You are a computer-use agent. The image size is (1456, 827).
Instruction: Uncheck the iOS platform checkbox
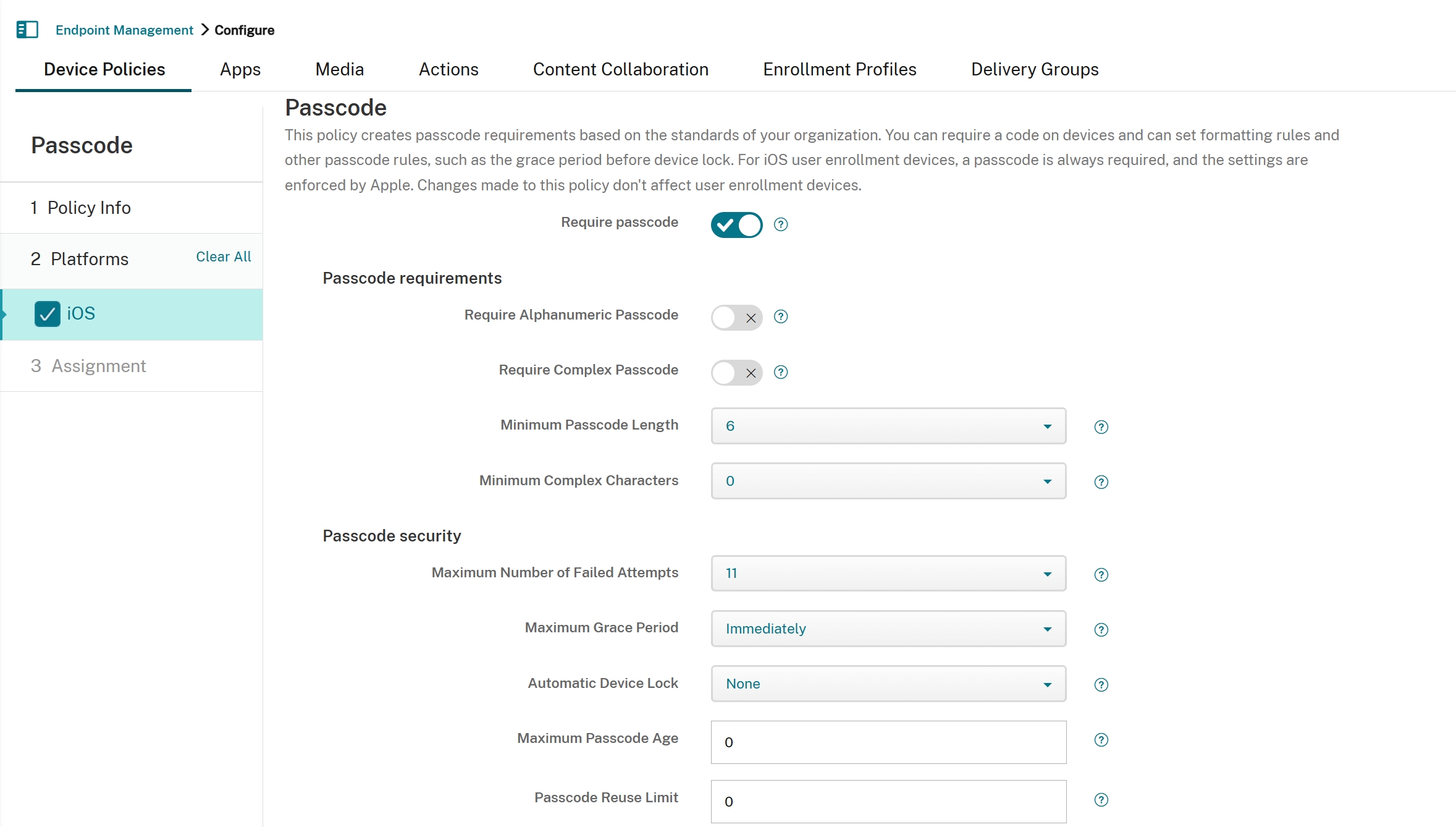47,313
